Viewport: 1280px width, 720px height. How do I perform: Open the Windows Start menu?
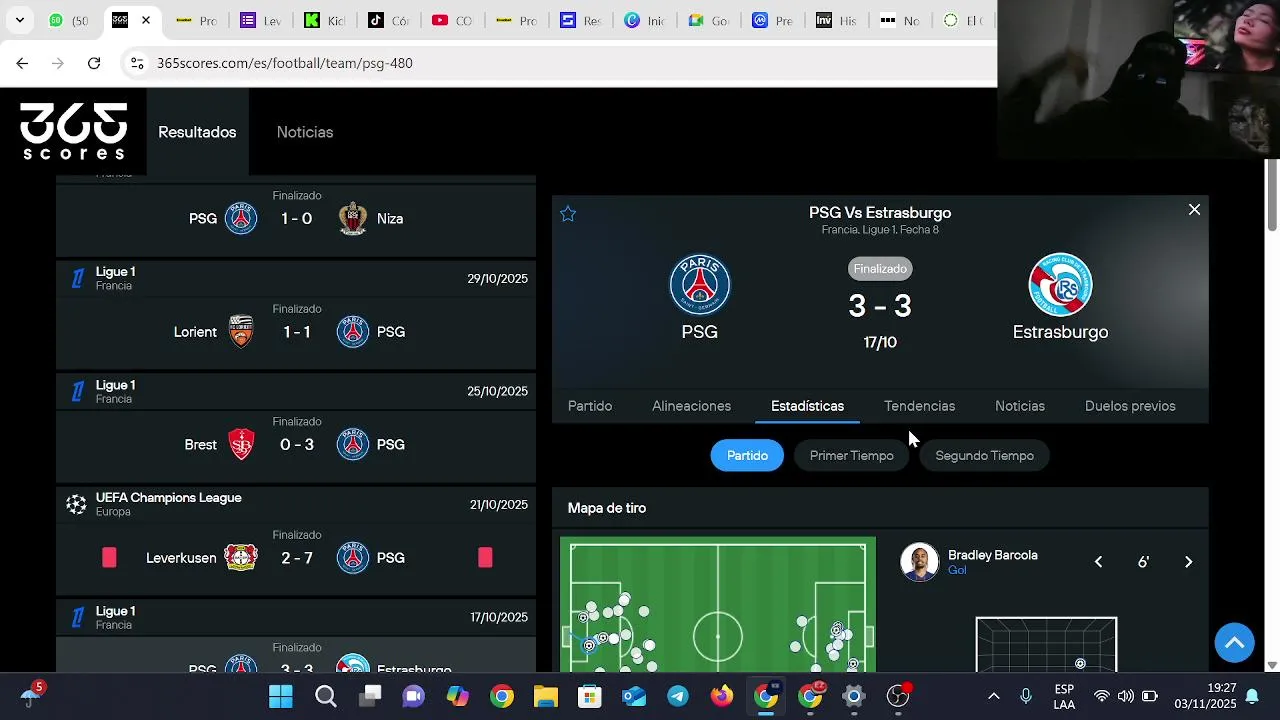coord(281,696)
